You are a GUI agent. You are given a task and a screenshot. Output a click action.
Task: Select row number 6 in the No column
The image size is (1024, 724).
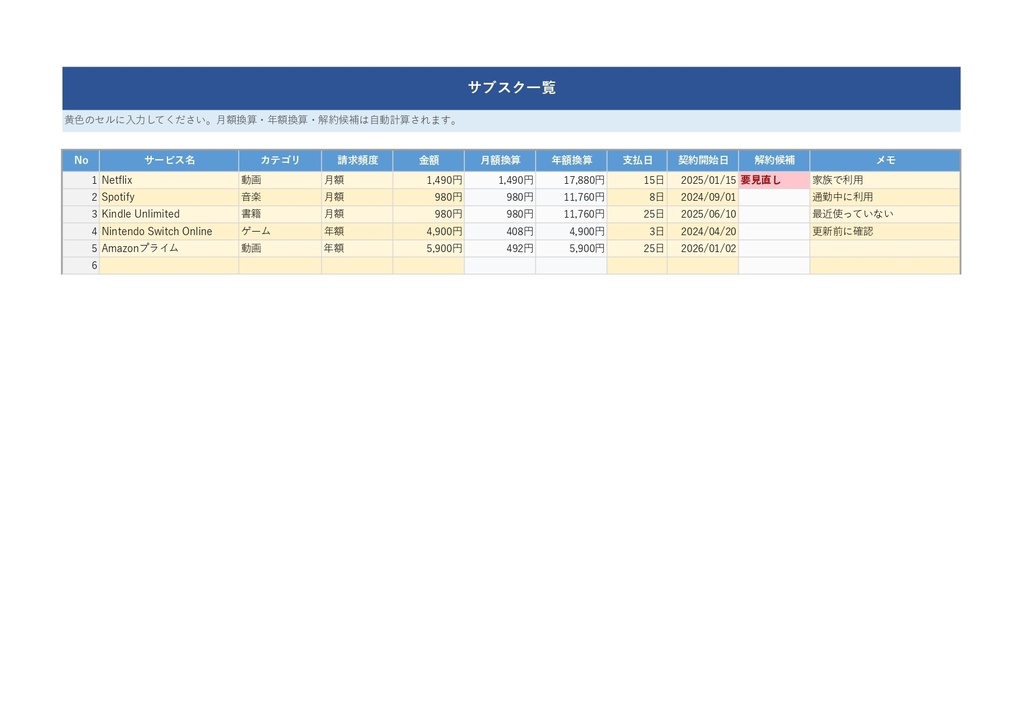[x=81, y=265]
